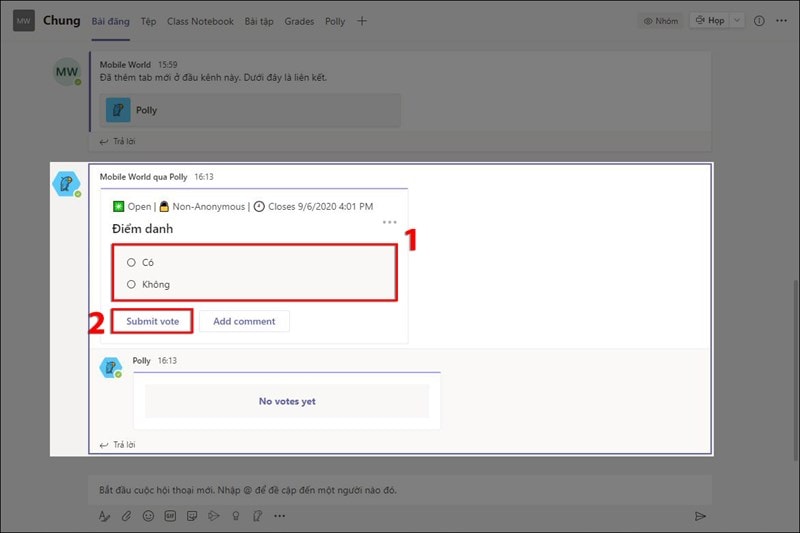Expand the Họp dropdown arrow
Image resolution: width=800 pixels, height=533 pixels.
coord(738,21)
